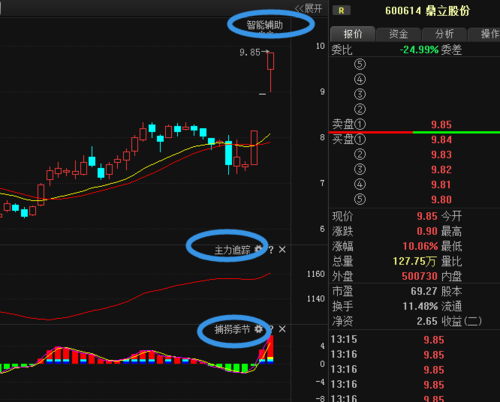The height and width of the screenshot is (402, 500).
Task: Open settings gear for 捕捞季节 indicator
Action: (258, 329)
